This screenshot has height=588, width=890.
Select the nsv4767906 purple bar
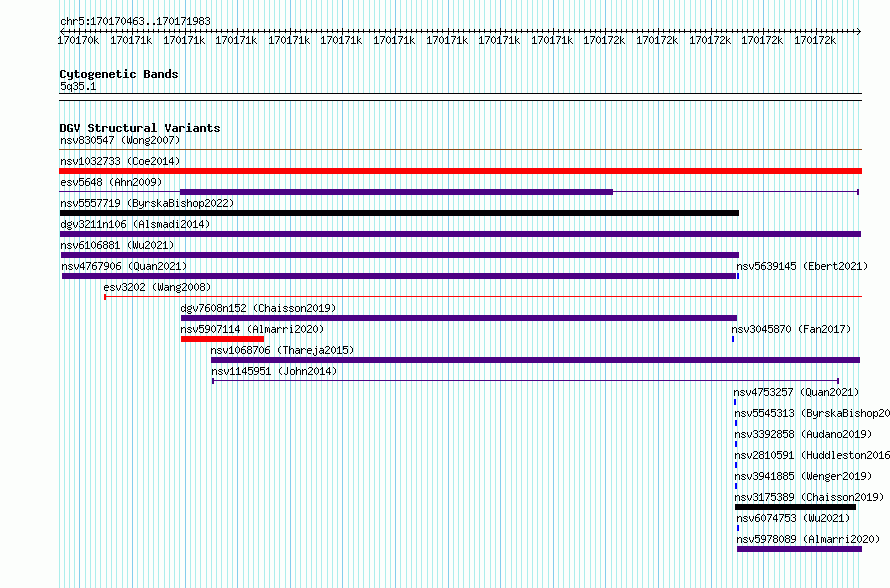399,276
